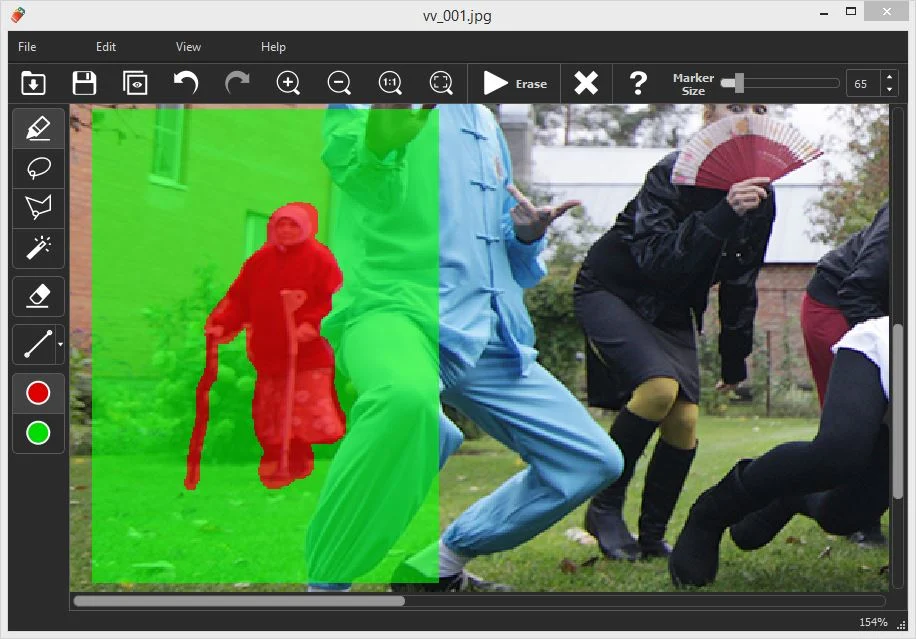Zoom in on the image
Screen dimensions: 916x639
288,83
